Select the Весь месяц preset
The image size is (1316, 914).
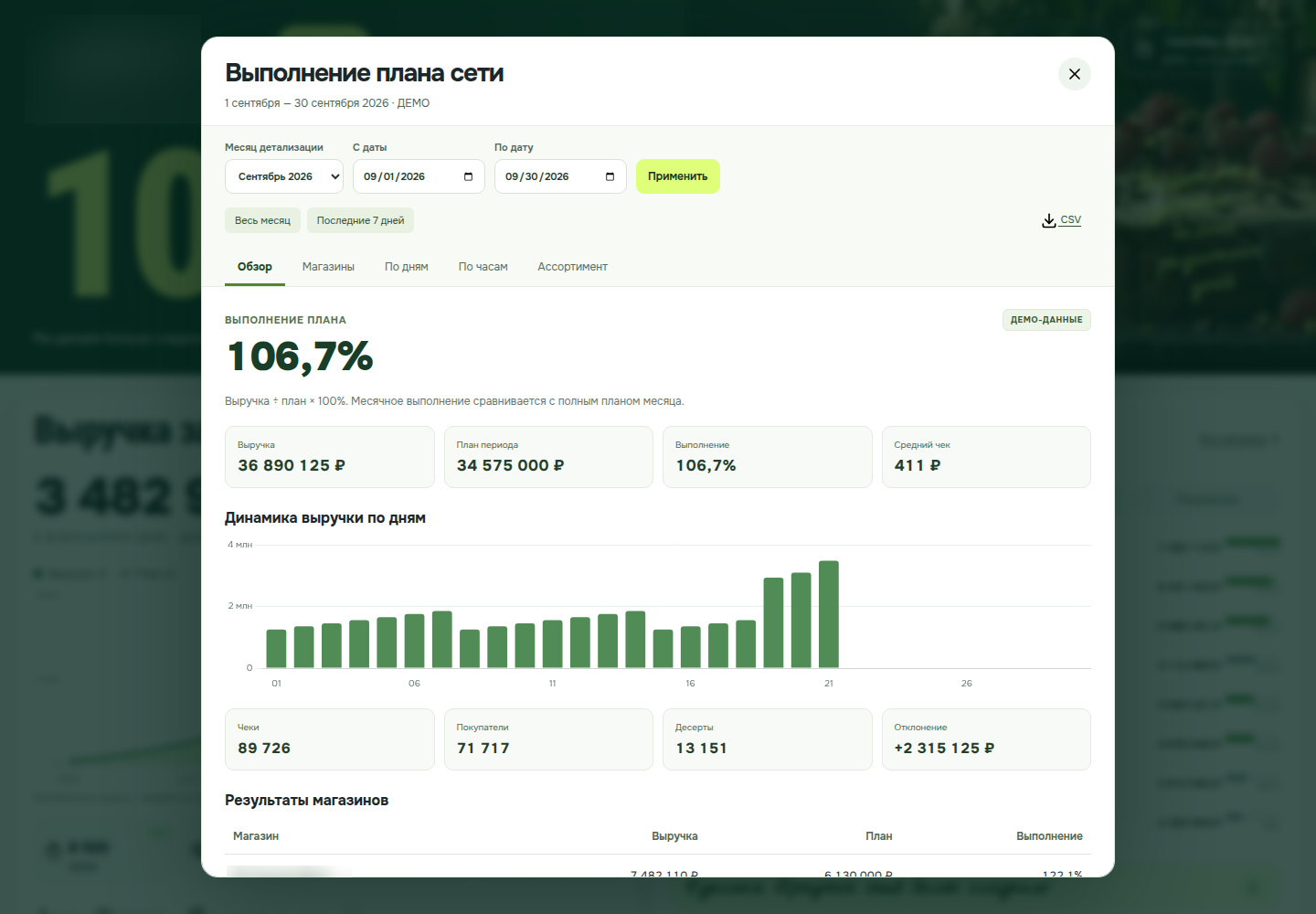(x=262, y=220)
